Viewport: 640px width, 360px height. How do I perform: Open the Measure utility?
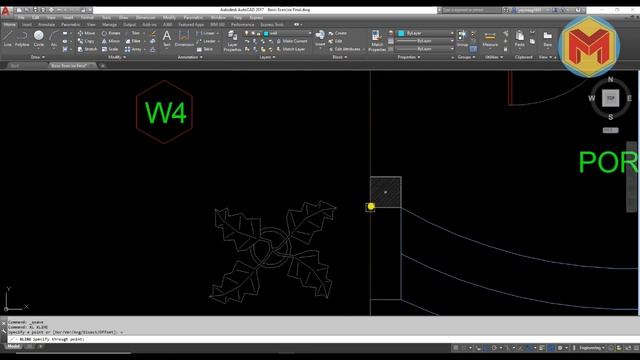click(x=490, y=40)
